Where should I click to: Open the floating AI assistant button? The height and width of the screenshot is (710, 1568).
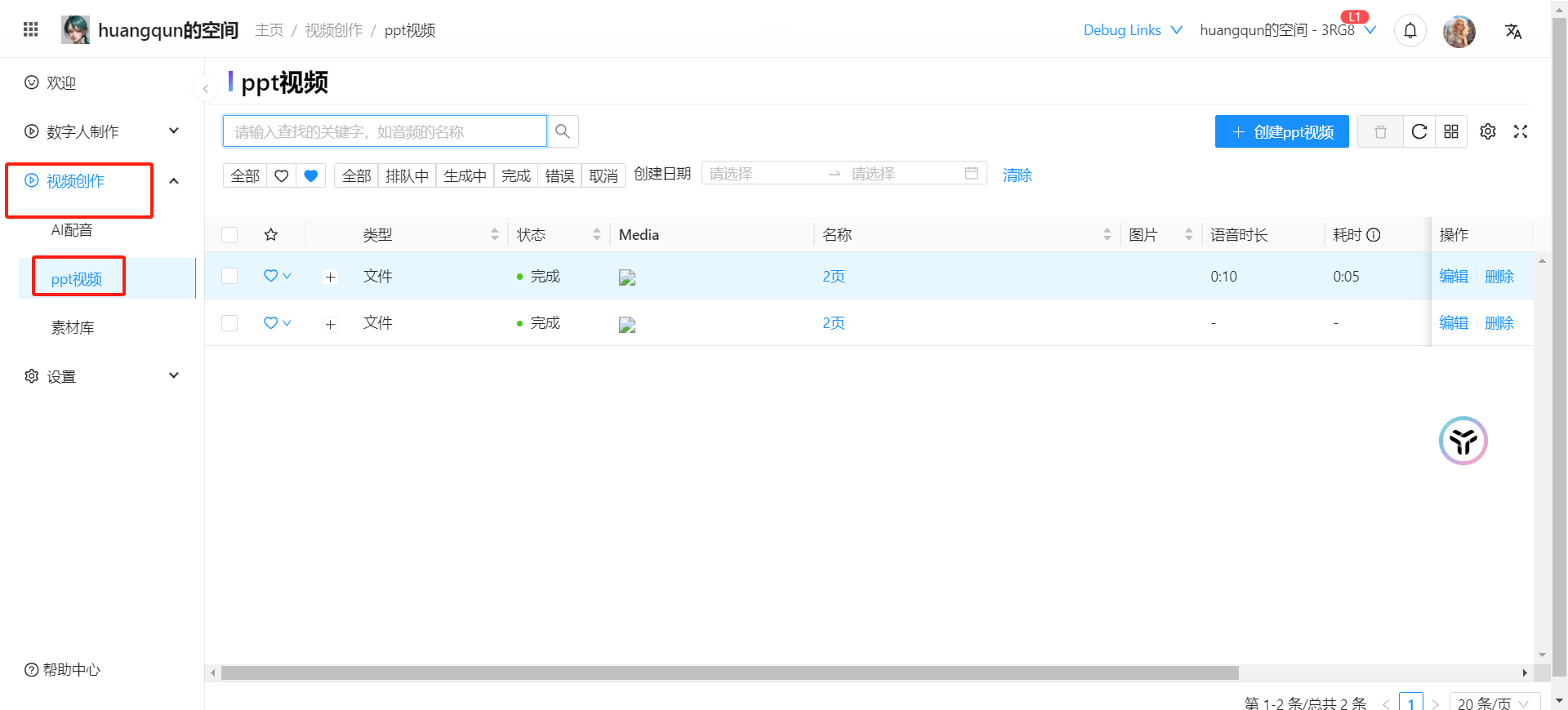(x=1463, y=441)
